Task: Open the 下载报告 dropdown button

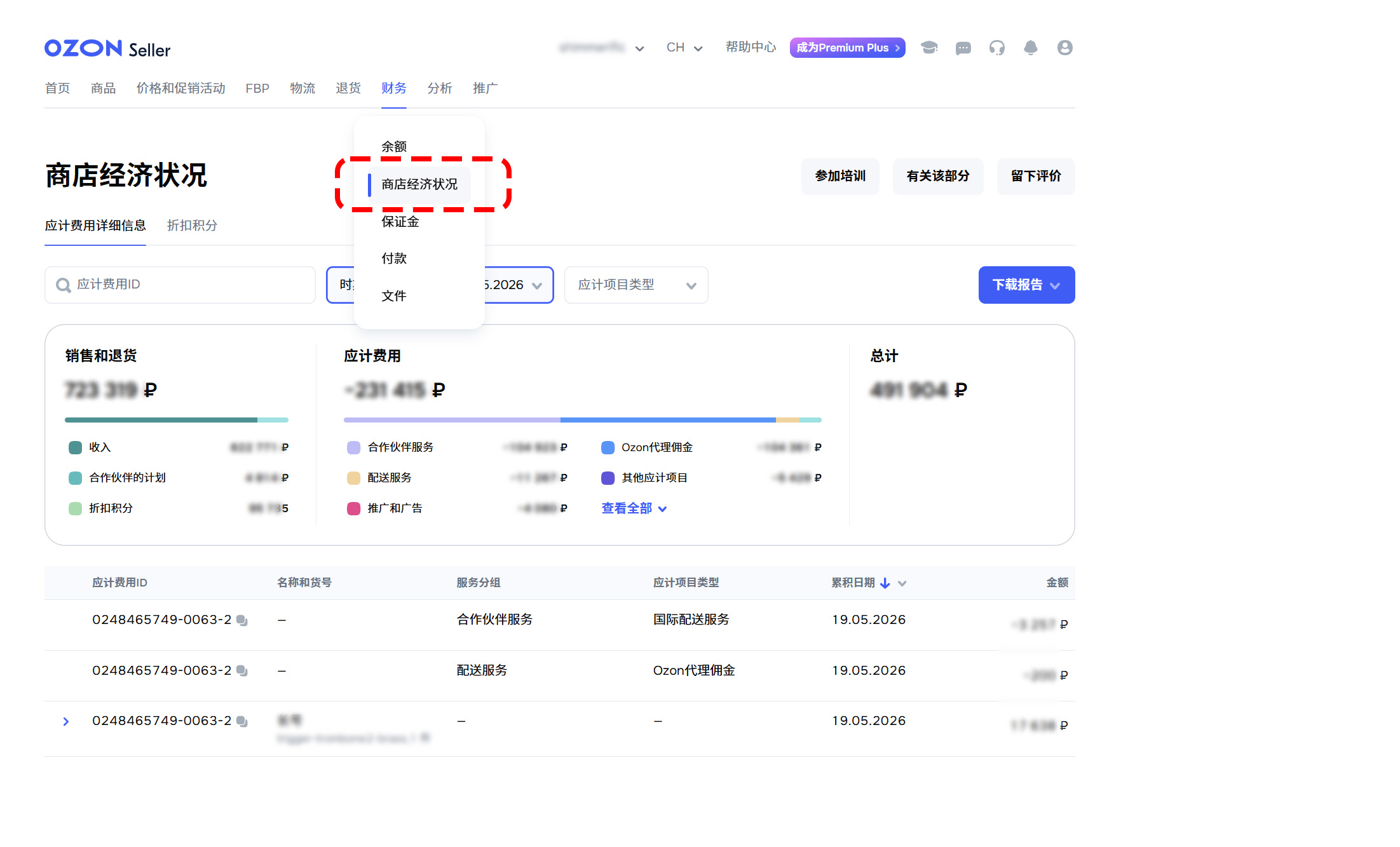Action: [1026, 285]
